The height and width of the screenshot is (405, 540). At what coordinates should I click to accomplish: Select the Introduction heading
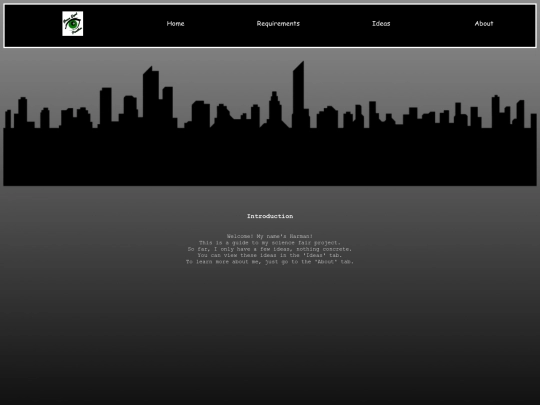[270, 216]
